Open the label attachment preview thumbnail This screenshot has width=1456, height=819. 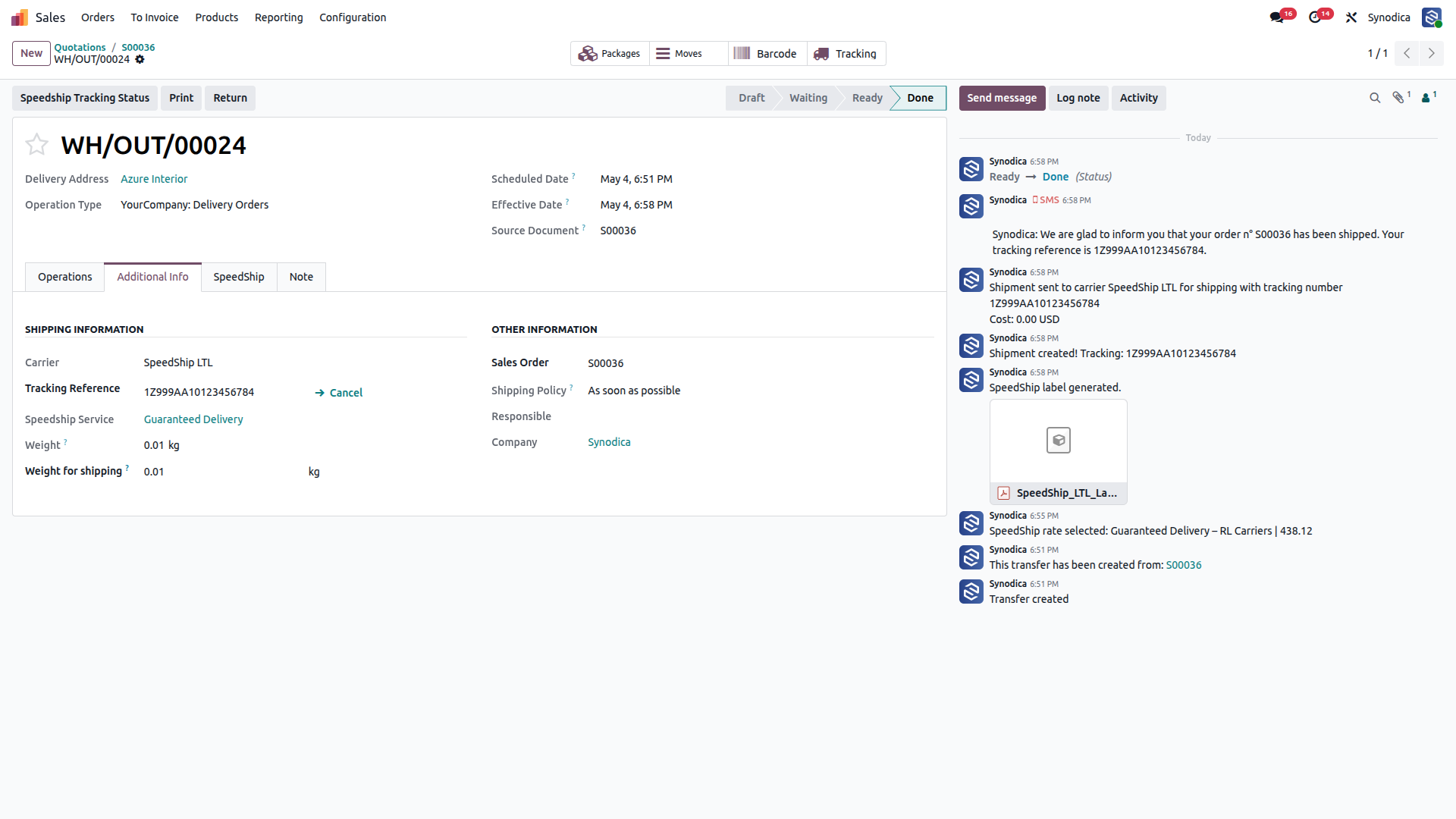coord(1059,441)
